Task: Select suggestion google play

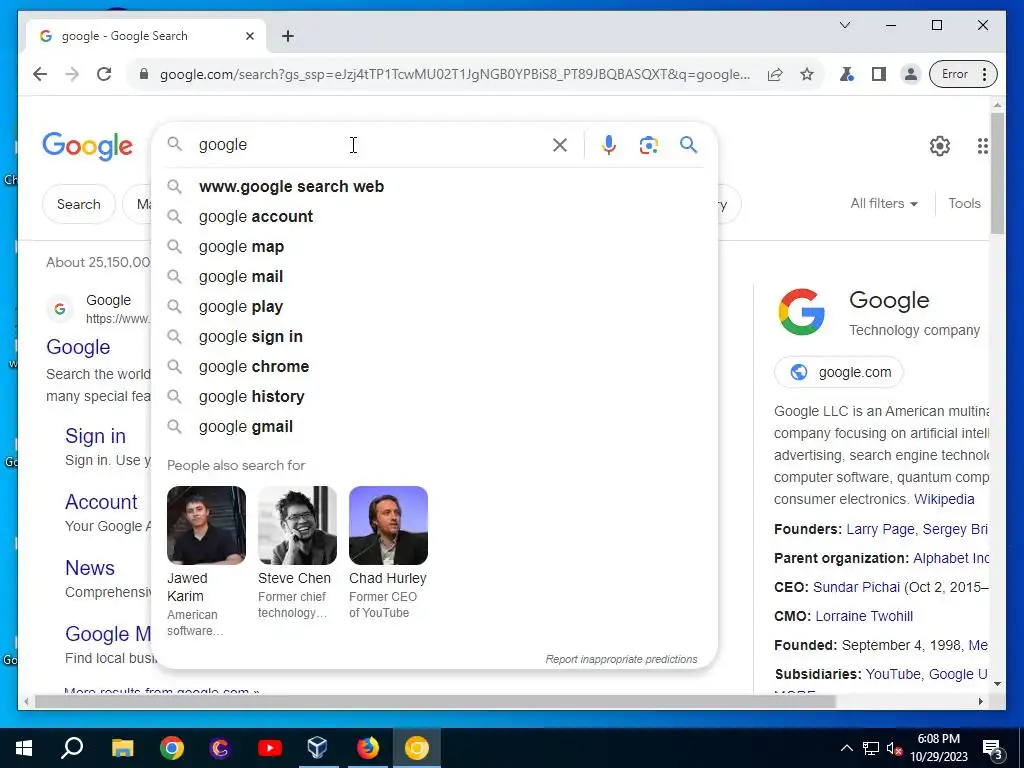Action: 434,307
